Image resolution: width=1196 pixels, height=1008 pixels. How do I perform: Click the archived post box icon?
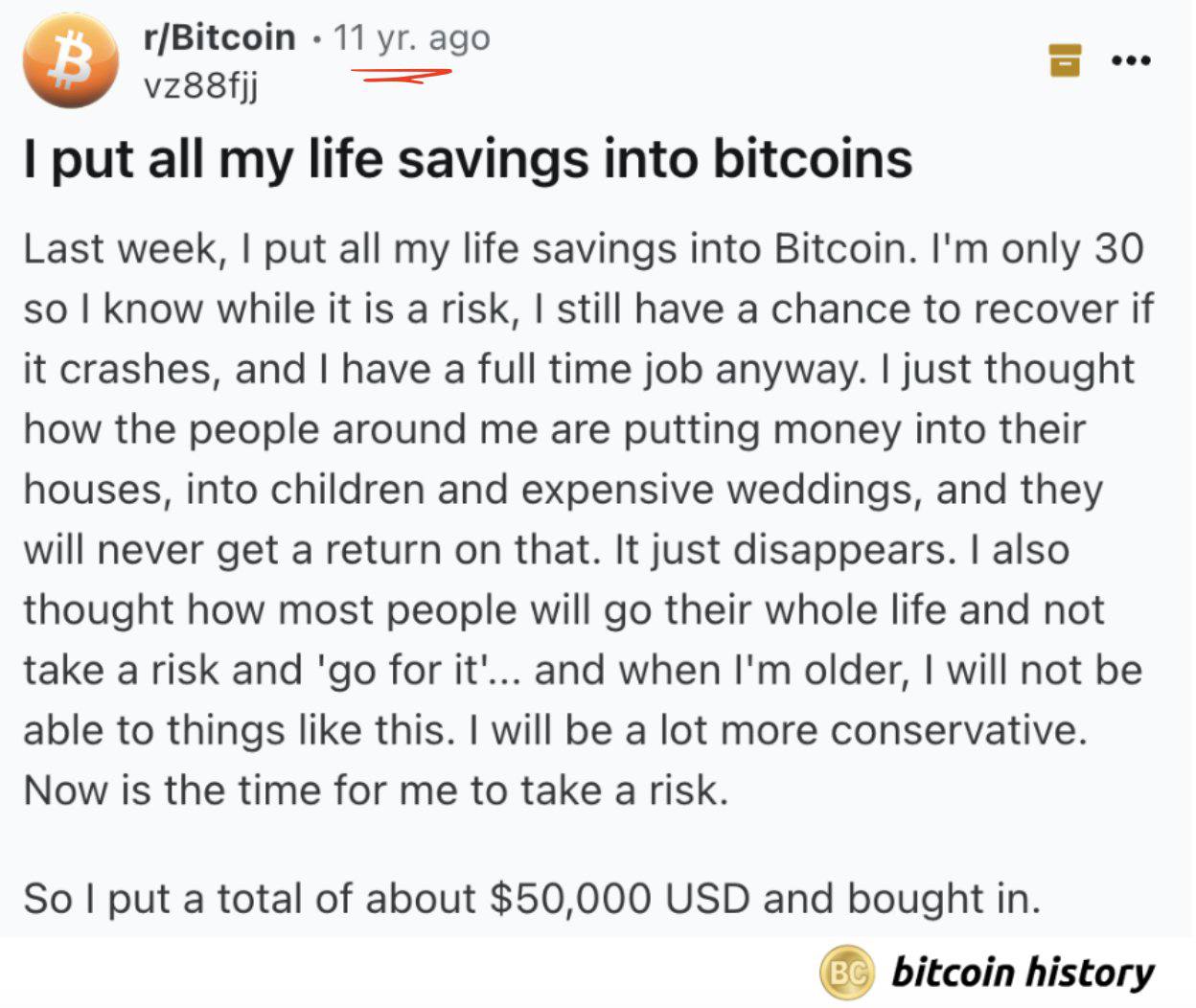tap(1065, 59)
